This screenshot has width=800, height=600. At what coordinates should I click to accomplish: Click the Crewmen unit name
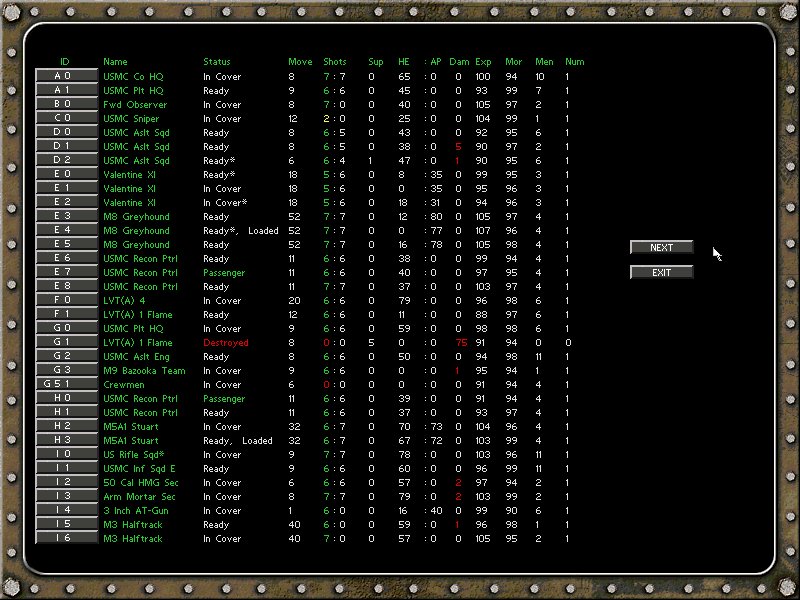(124, 385)
